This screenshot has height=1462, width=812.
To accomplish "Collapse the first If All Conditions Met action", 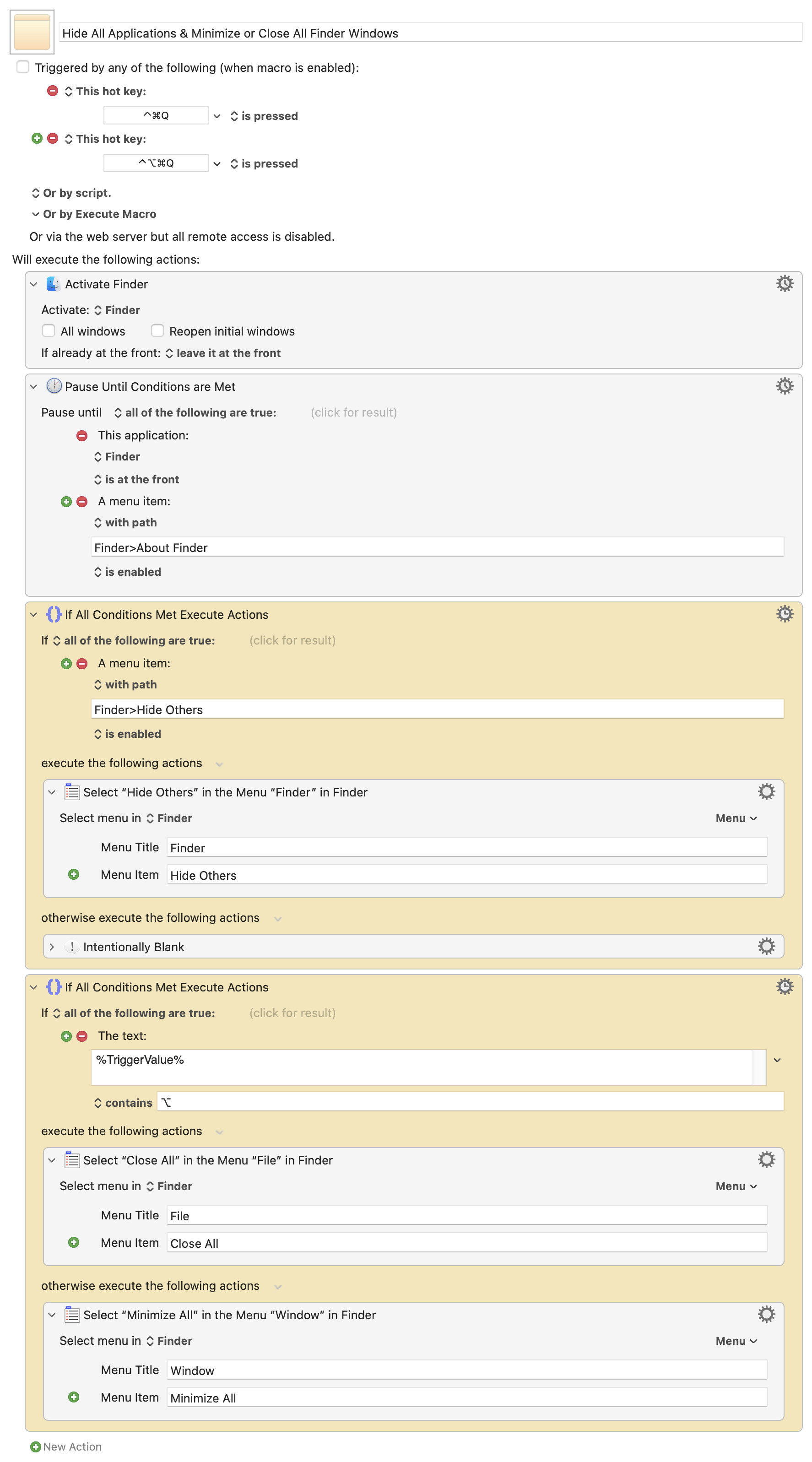I will [33, 615].
